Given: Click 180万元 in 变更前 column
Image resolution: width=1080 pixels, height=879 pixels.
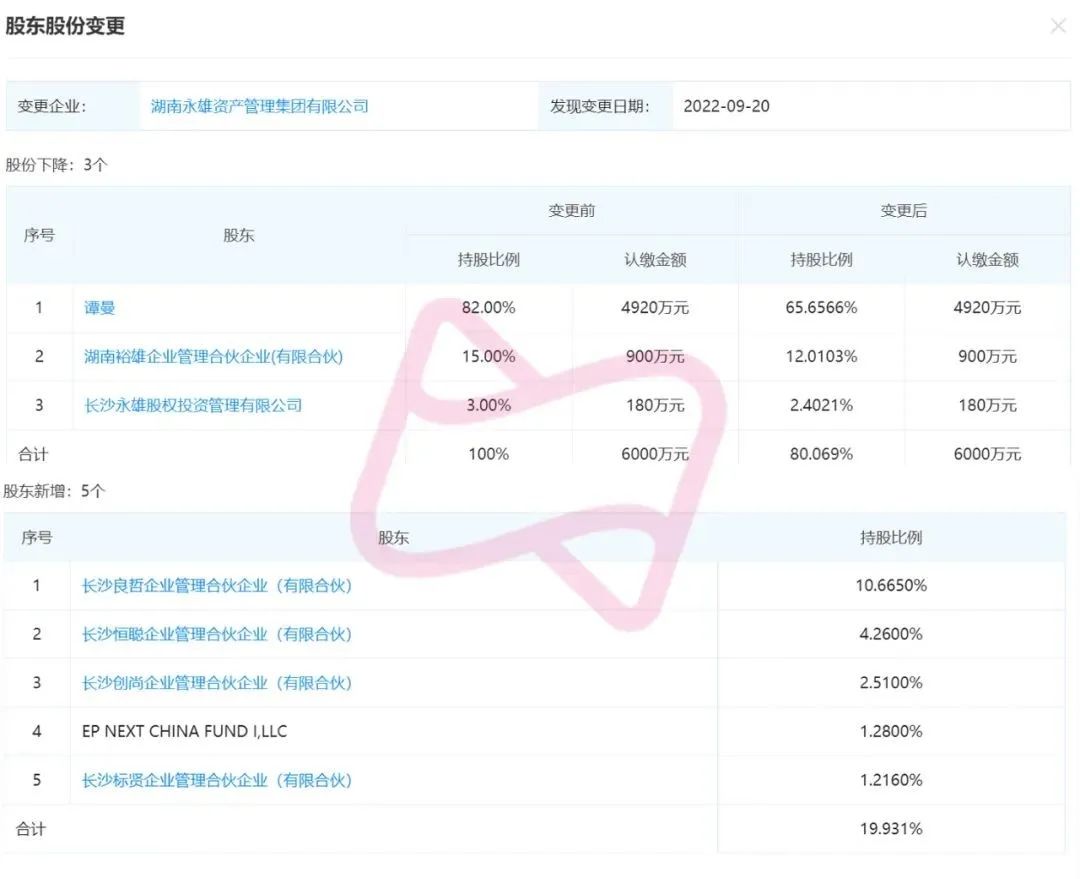Looking at the screenshot, I should pyautogui.click(x=655, y=406).
